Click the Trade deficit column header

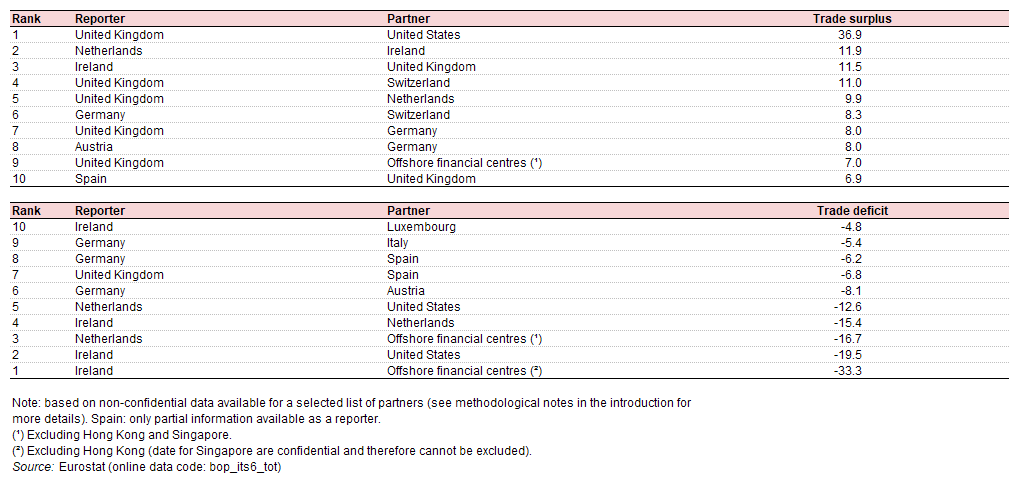(852, 211)
